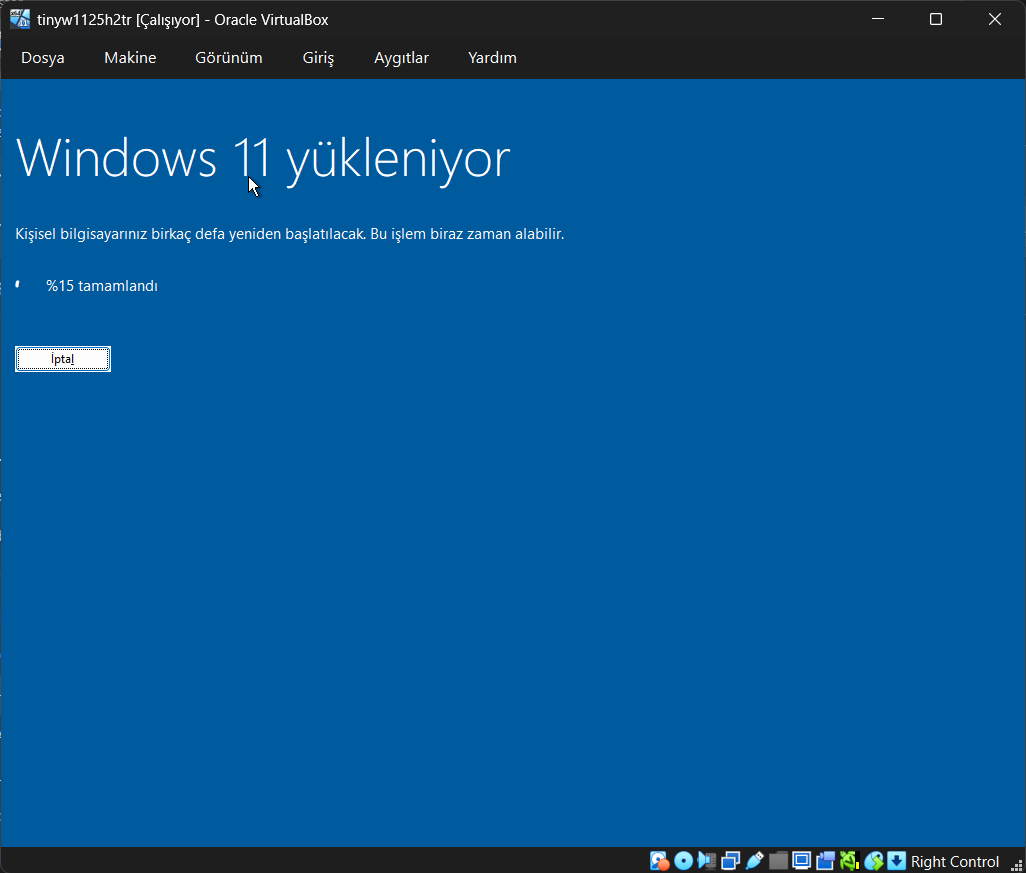Click the green CPU chip status icon
The image size is (1026, 873).
[x=850, y=861]
